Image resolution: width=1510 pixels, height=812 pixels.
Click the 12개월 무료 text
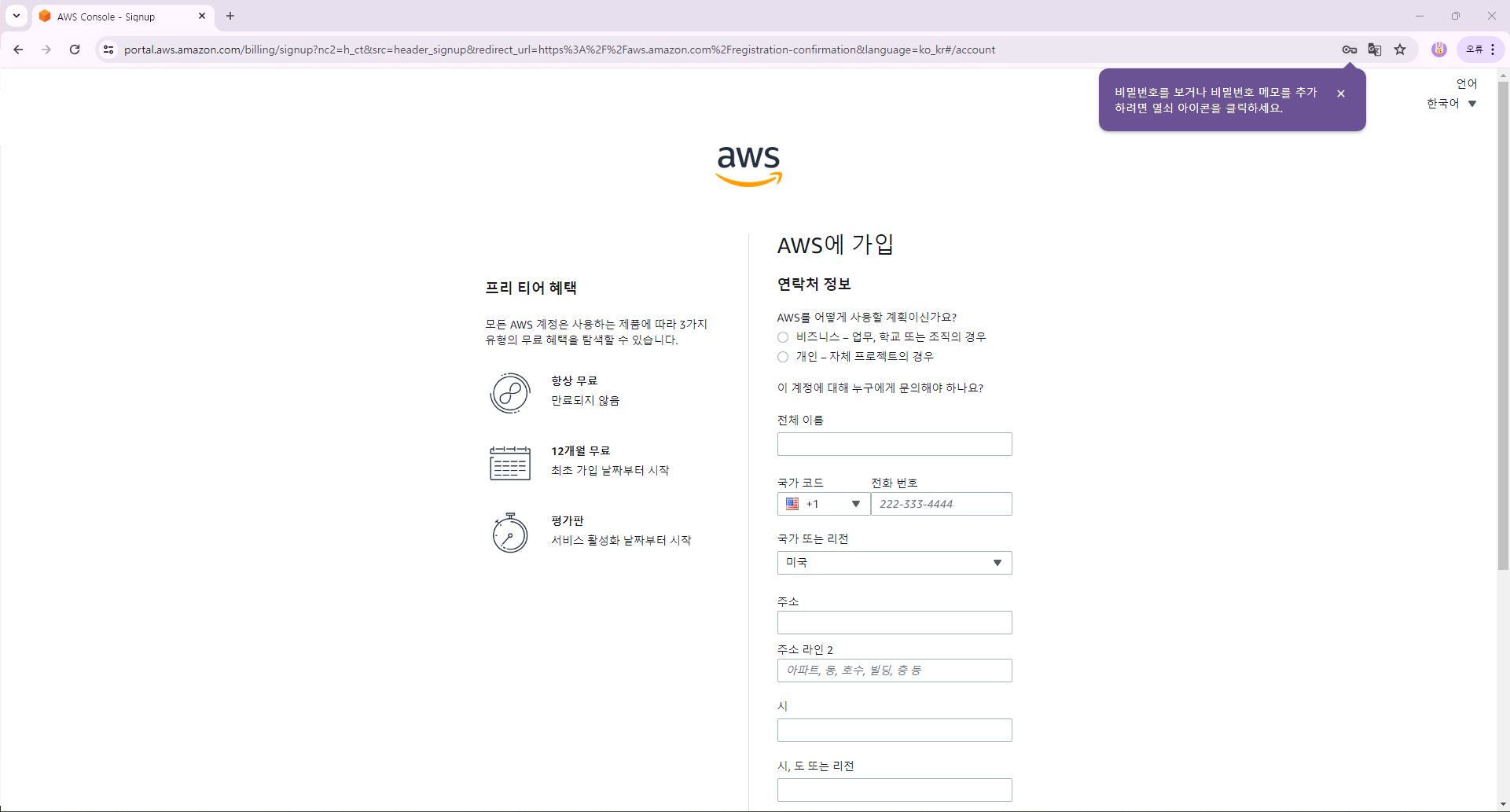(580, 450)
